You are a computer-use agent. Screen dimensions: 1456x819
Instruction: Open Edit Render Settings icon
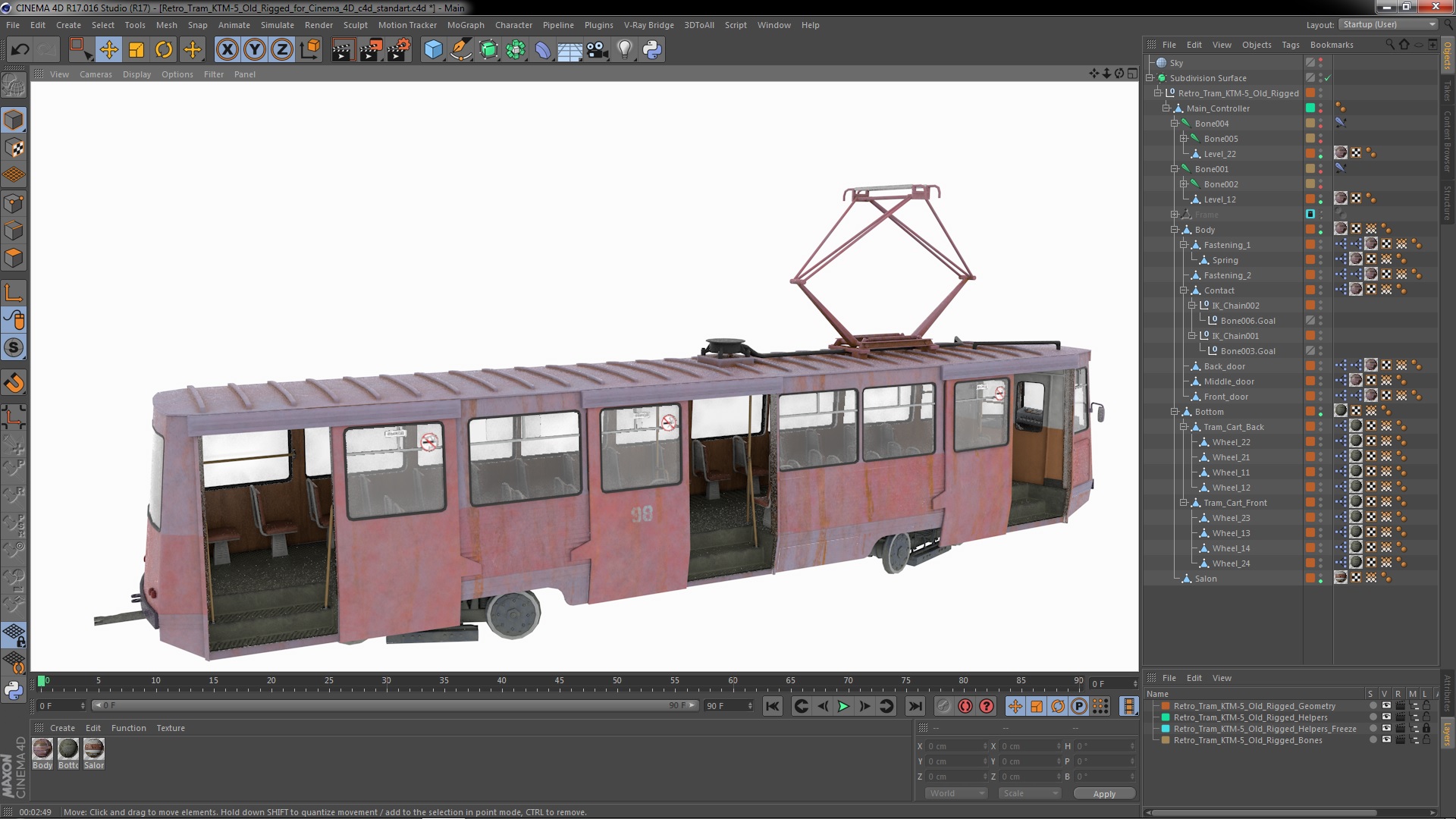point(399,50)
